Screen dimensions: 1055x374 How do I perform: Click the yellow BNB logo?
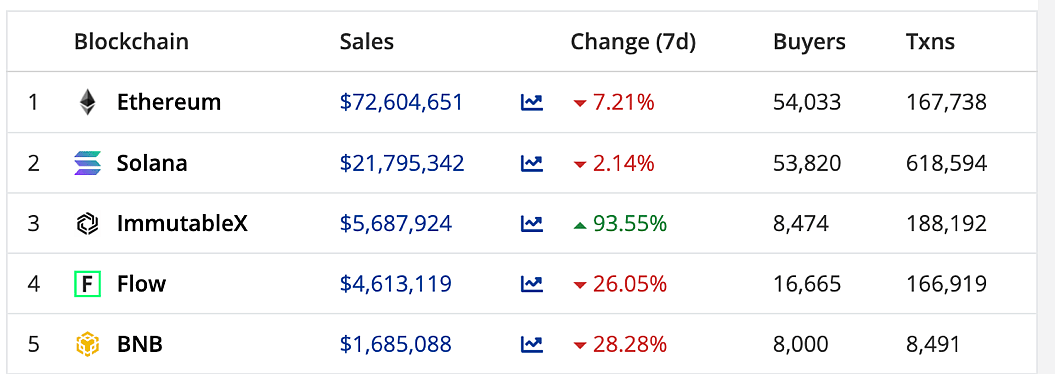point(87,344)
